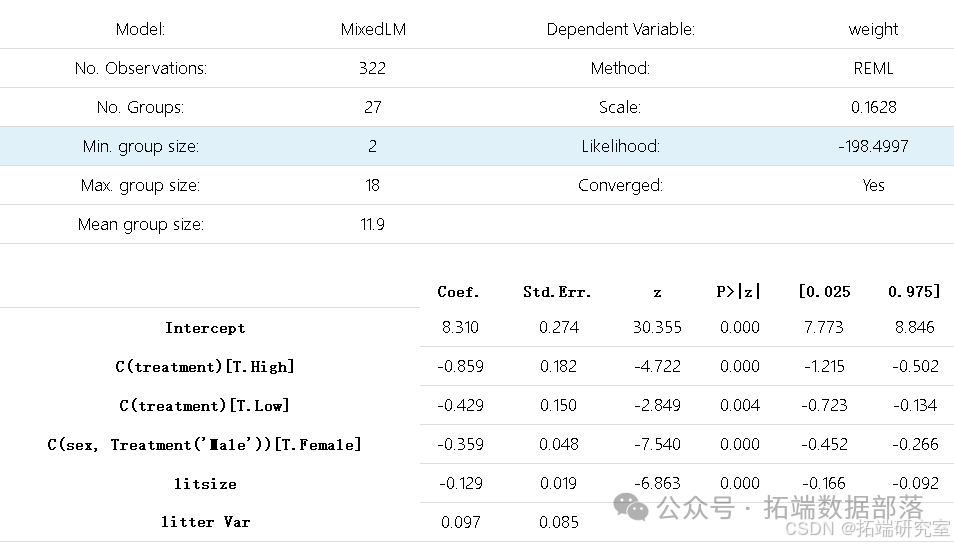Click the Coef. column header
This screenshot has height=546, width=954.
[x=458, y=292]
